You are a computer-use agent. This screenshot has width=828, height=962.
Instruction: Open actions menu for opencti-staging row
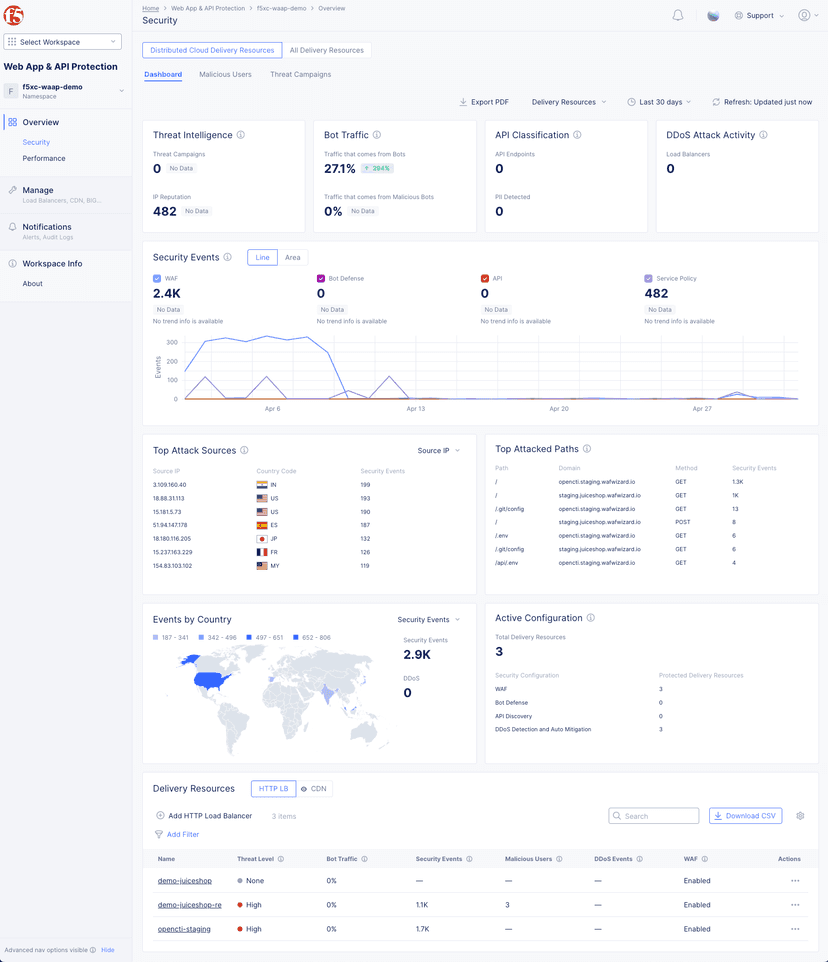(x=795, y=929)
